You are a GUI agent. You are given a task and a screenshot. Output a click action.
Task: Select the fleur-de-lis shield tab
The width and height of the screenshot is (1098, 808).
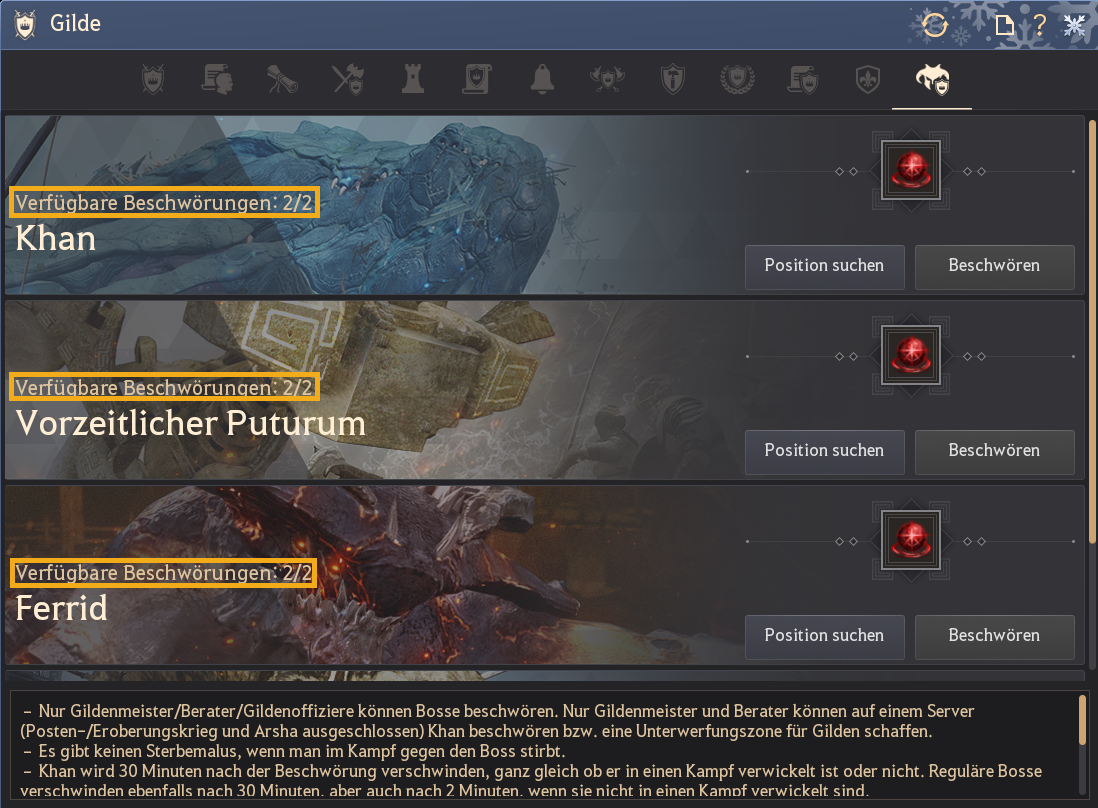click(x=868, y=79)
